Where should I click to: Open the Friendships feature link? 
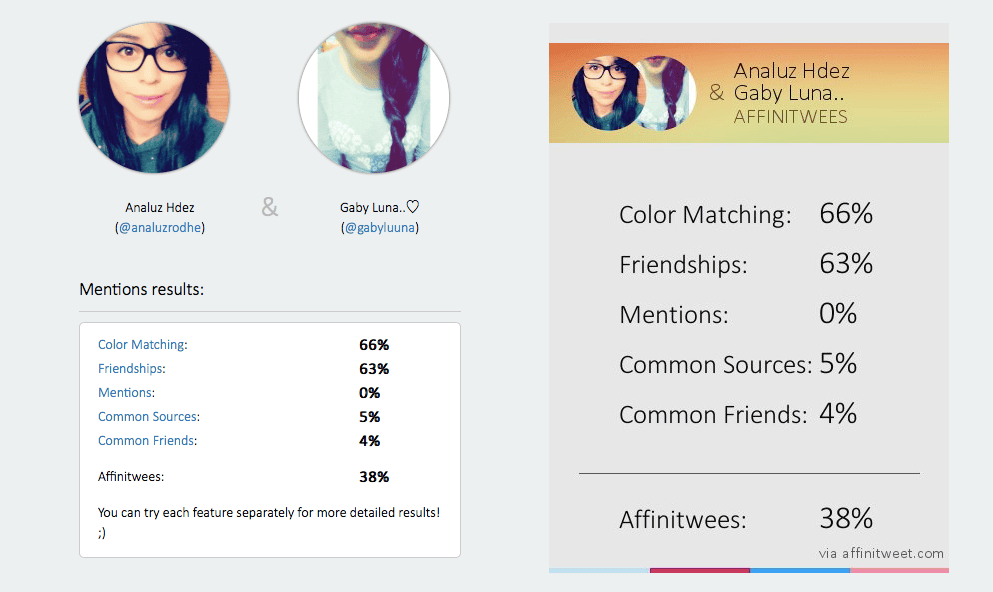(x=130, y=368)
